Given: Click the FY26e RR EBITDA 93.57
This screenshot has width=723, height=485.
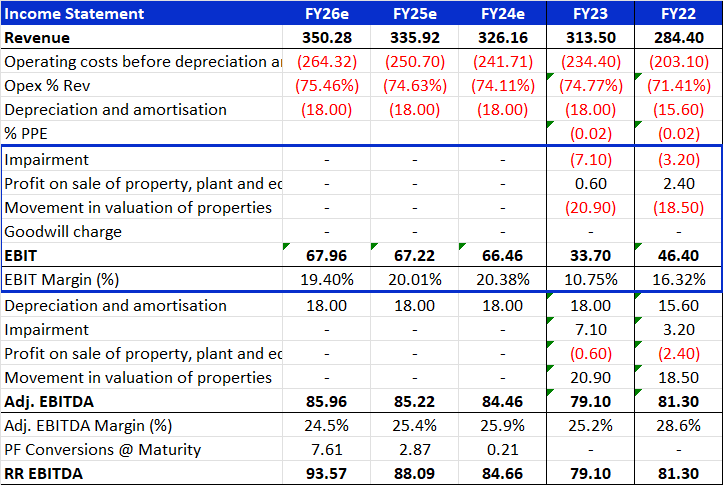Looking at the screenshot, I should [326, 474].
